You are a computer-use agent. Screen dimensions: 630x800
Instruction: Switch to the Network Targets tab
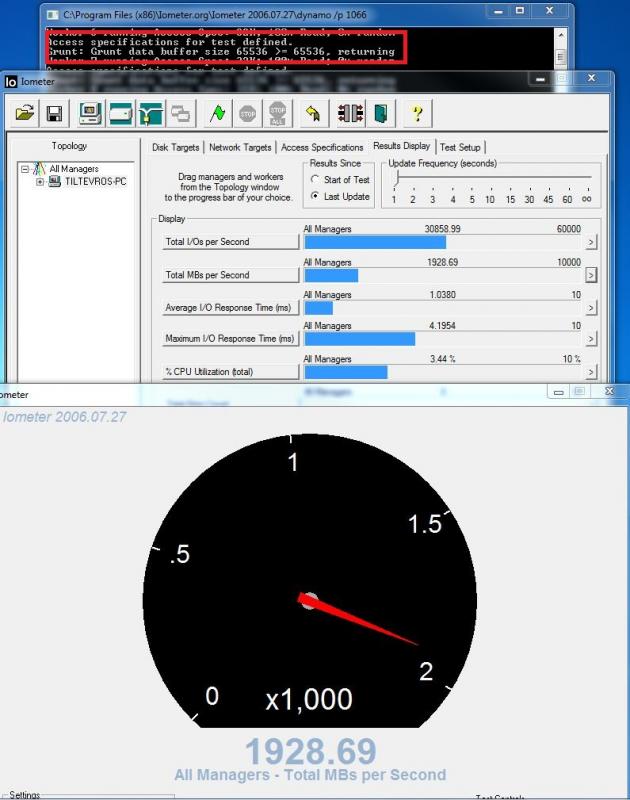[240, 147]
